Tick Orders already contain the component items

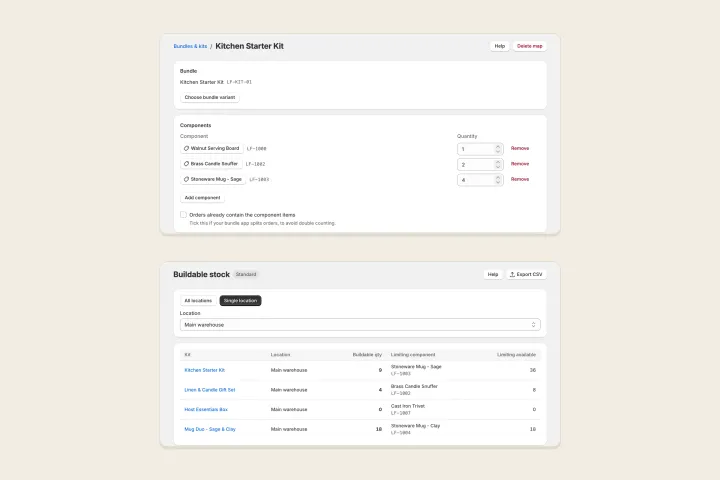point(183,215)
